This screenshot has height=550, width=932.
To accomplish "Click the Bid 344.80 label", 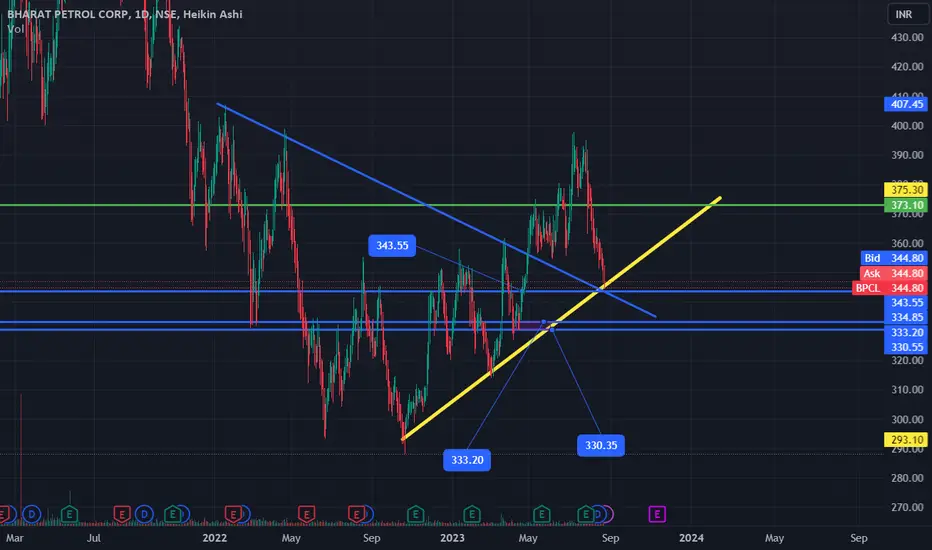I will 894,258.
